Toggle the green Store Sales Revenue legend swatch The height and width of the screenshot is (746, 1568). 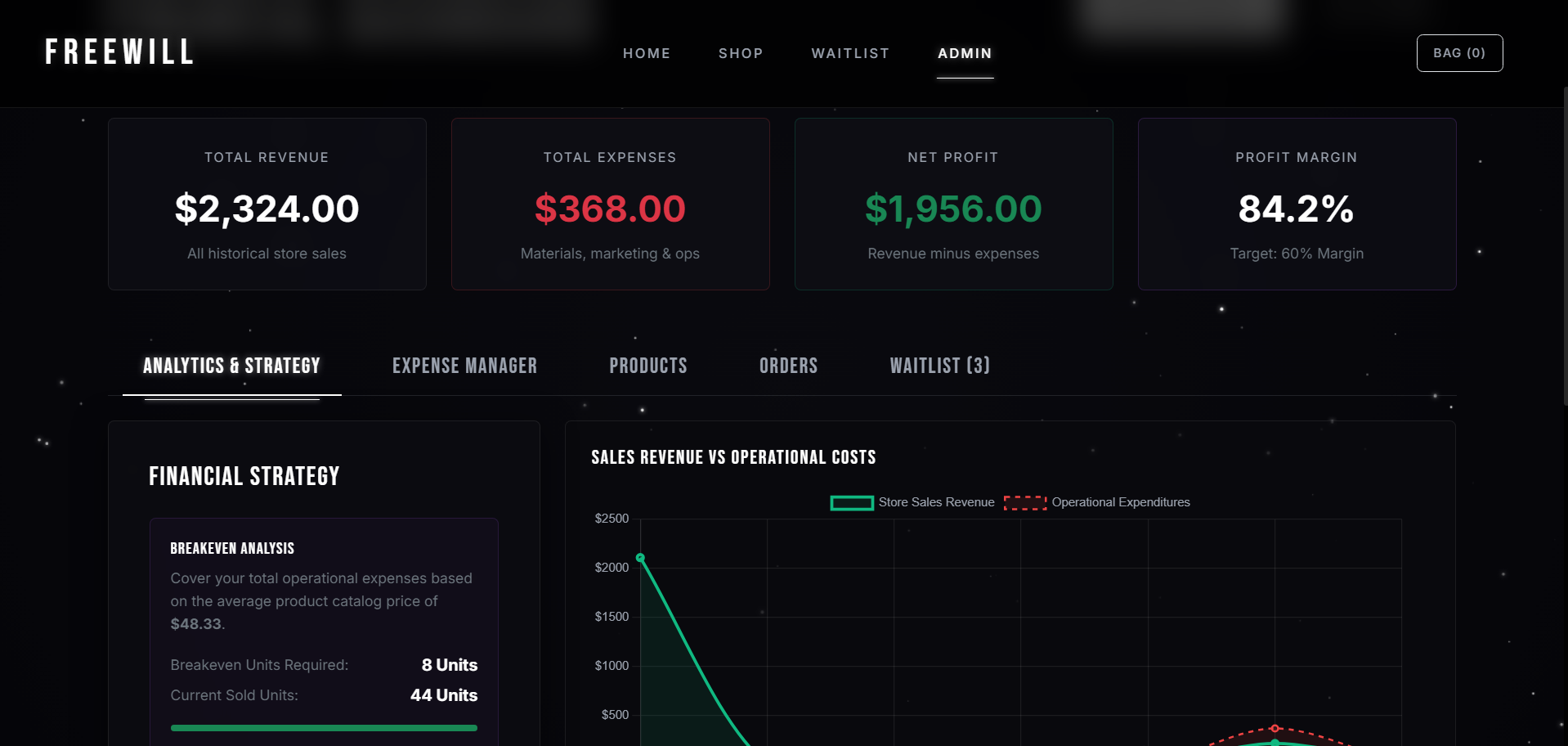(x=852, y=503)
